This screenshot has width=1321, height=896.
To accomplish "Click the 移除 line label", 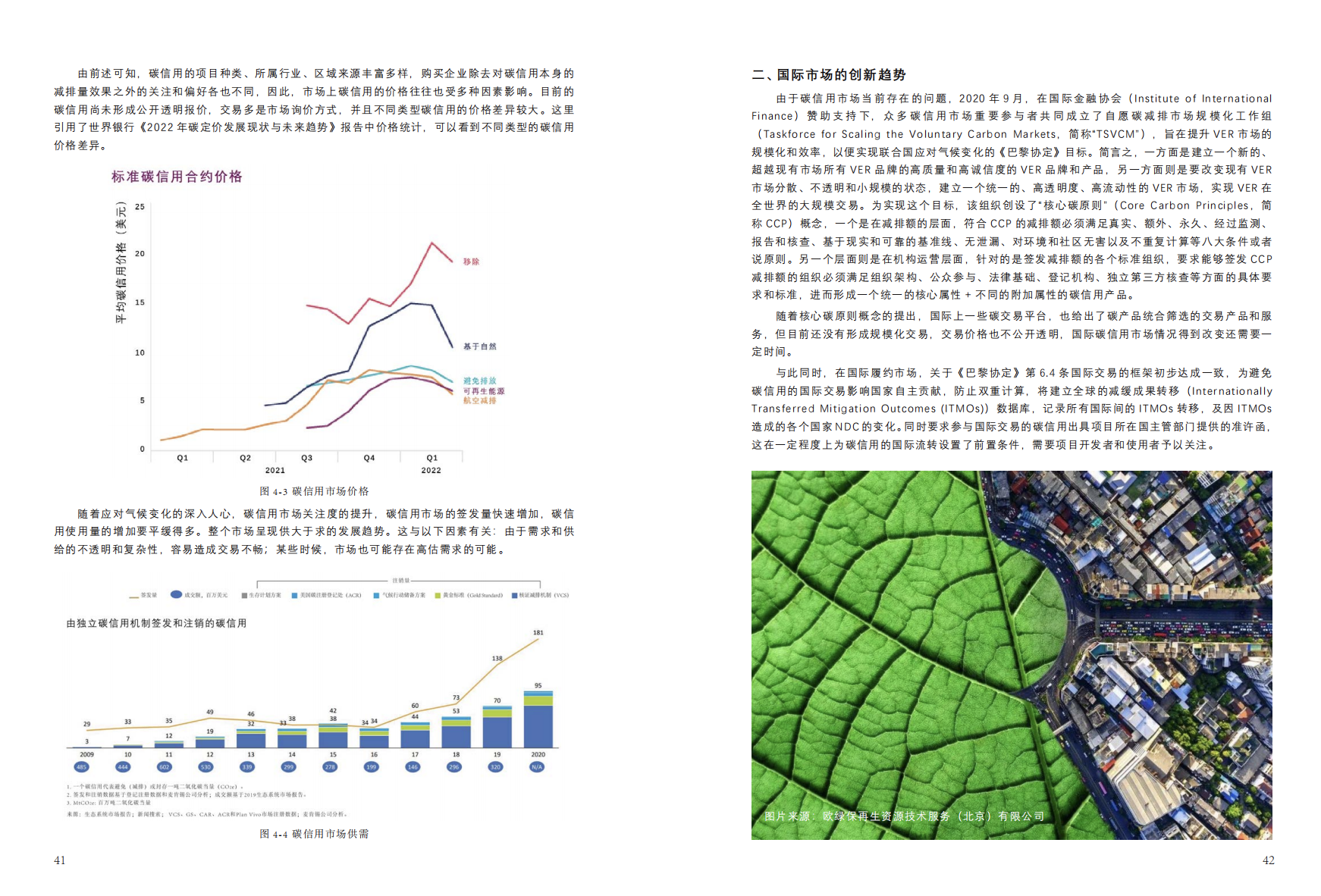I will [x=471, y=262].
